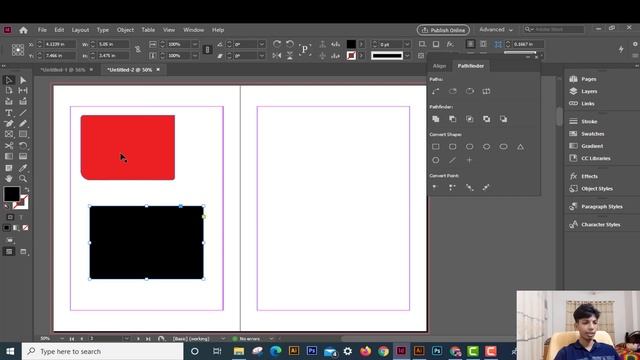Image resolution: width=640 pixels, height=360 pixels.
Task: Click Rotate 90° Clockwise icon
Action: (277, 44)
